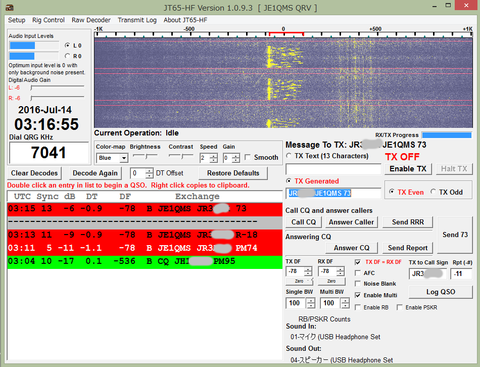The width and height of the screenshot is (480, 367).
Task: Click the Restore Defaults button
Action: pyautogui.click(x=233, y=173)
